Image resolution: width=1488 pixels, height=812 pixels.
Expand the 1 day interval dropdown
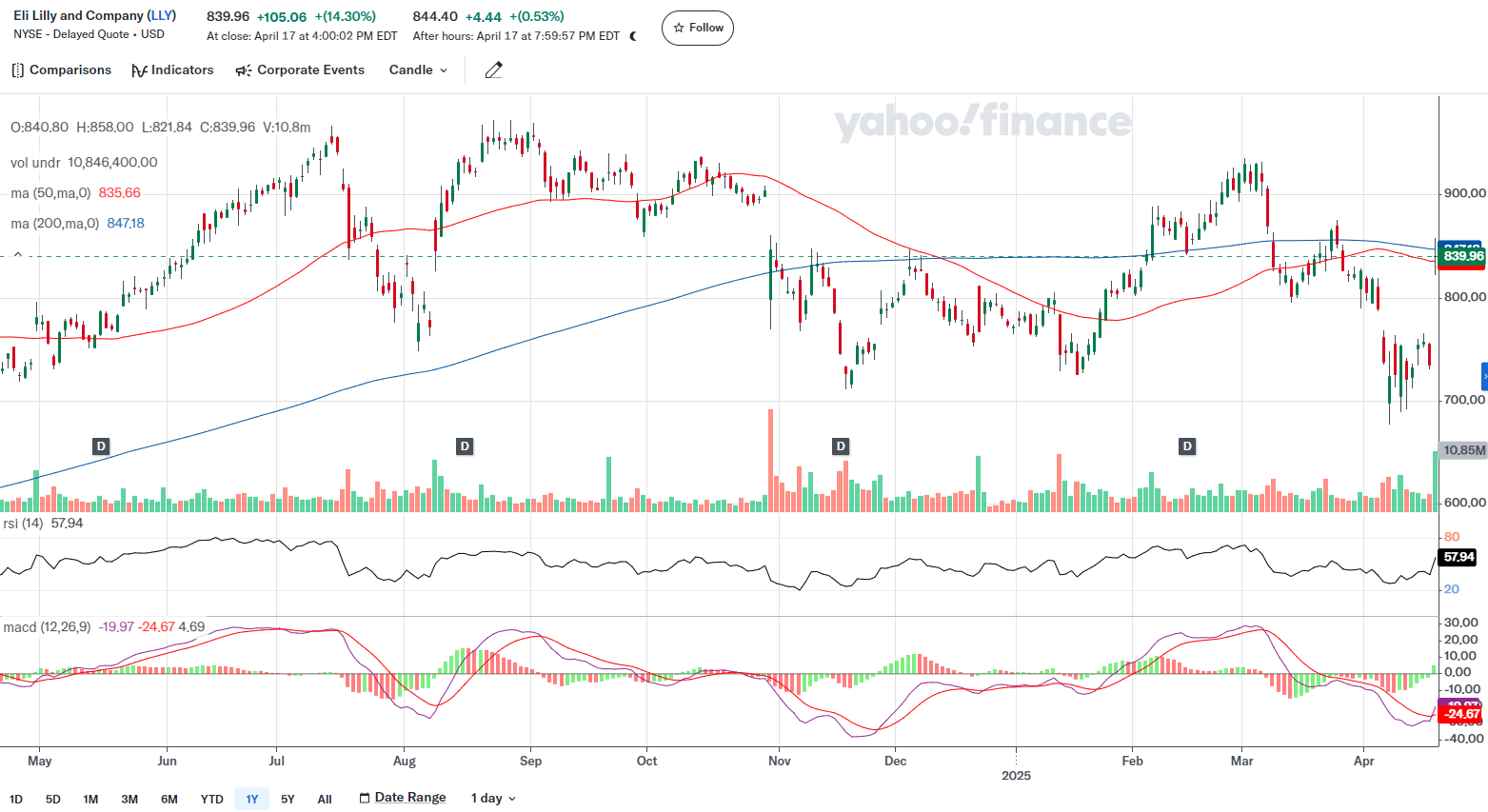pyautogui.click(x=493, y=799)
